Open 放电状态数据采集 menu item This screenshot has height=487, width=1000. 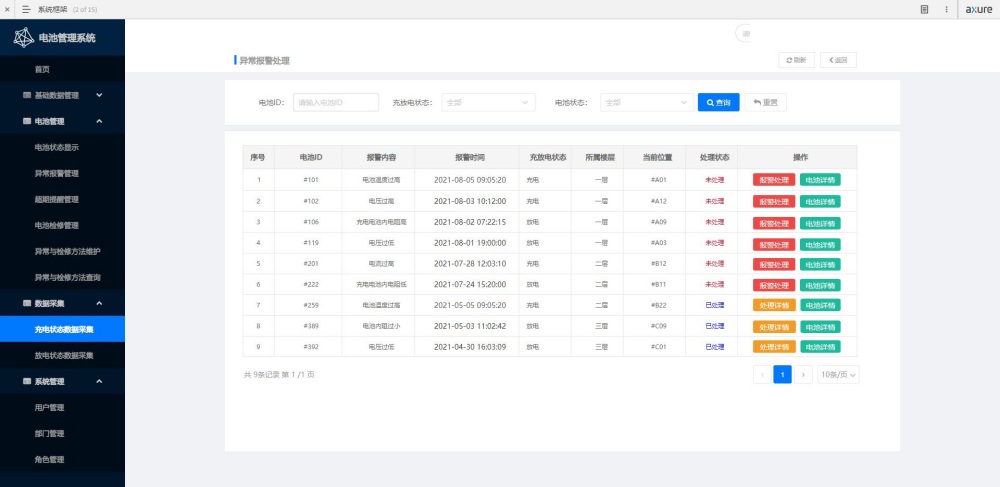coord(64,355)
